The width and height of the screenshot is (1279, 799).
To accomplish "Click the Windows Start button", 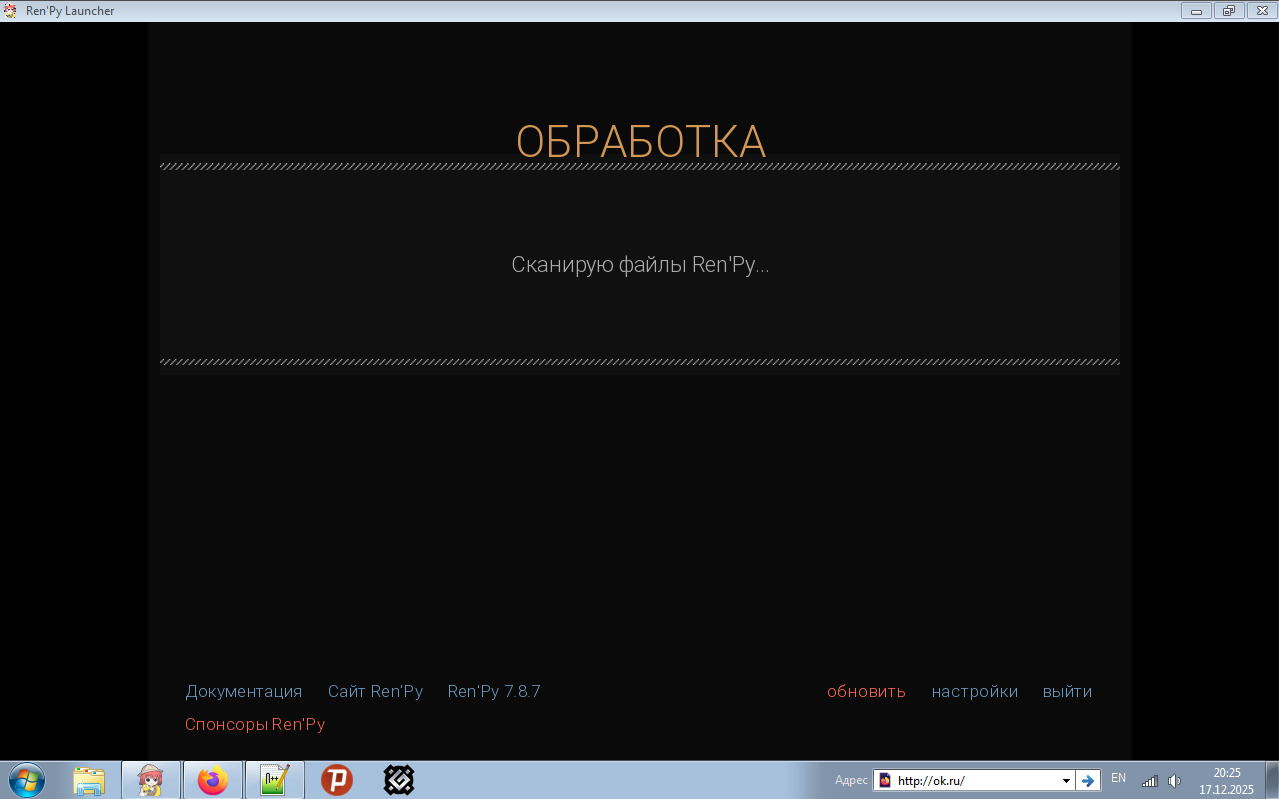I will (x=27, y=780).
